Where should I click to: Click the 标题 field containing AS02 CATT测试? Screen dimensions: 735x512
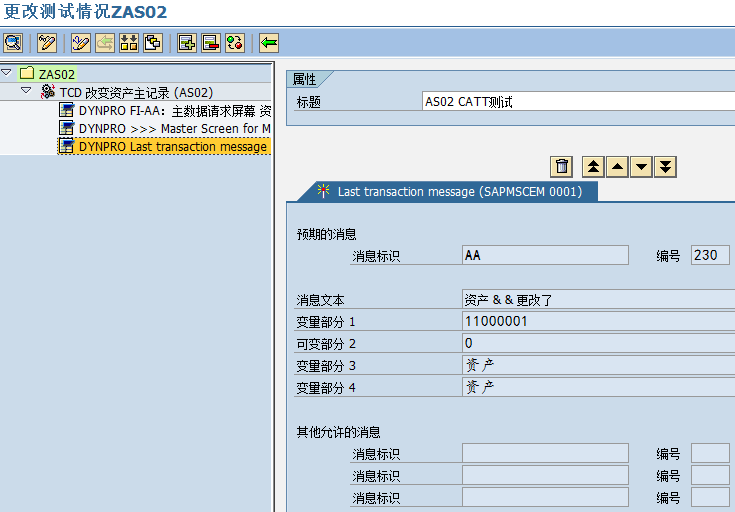(x=578, y=101)
